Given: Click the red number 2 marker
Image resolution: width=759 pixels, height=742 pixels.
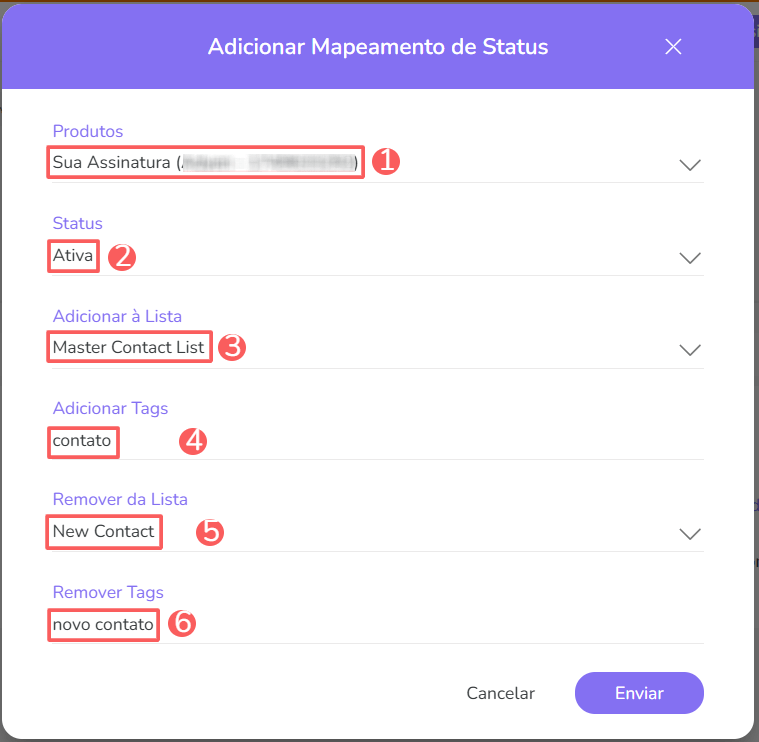Looking at the screenshot, I should coord(122,256).
